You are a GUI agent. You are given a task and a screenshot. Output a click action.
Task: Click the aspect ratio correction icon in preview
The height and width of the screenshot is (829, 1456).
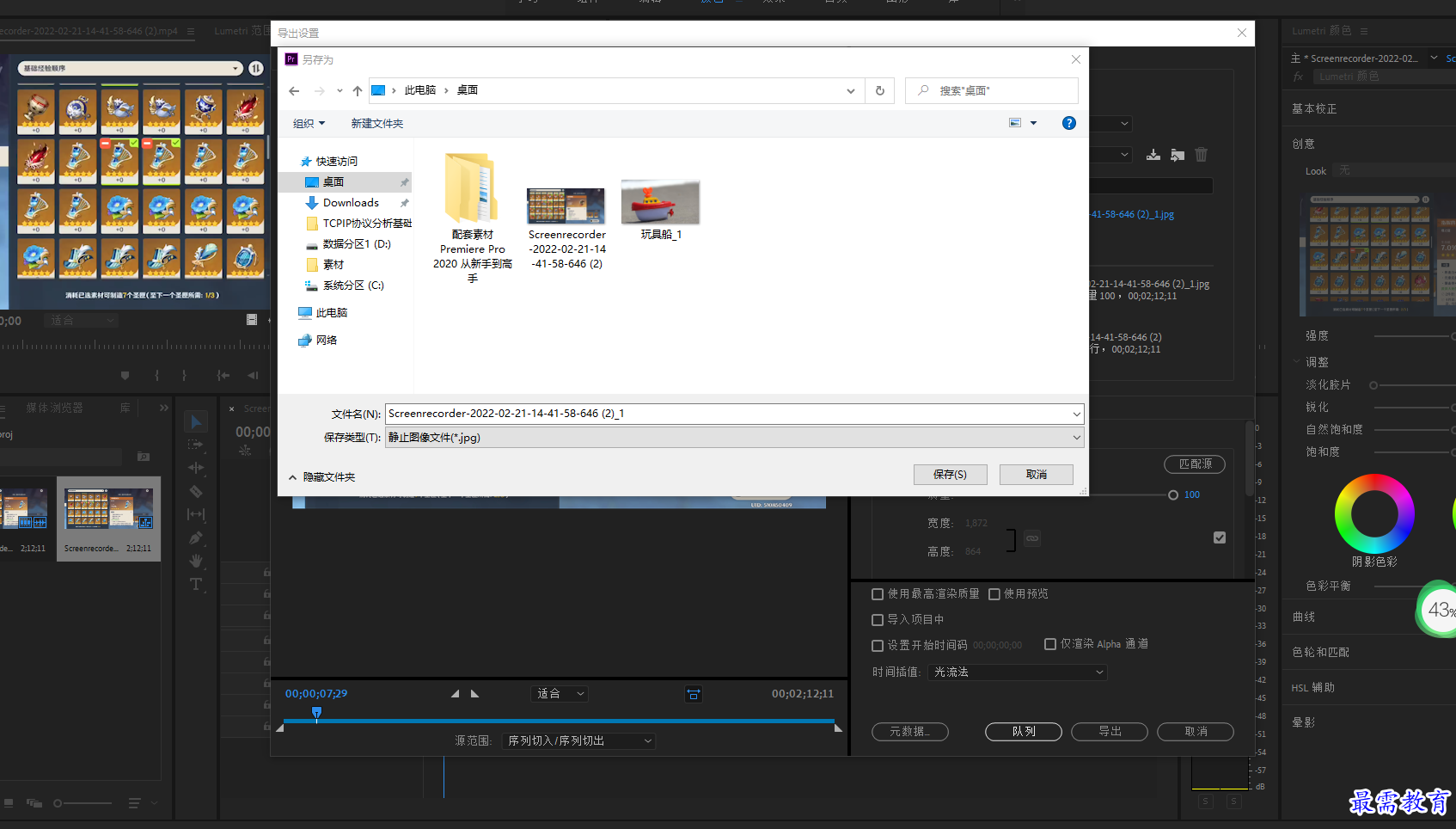pos(694,694)
